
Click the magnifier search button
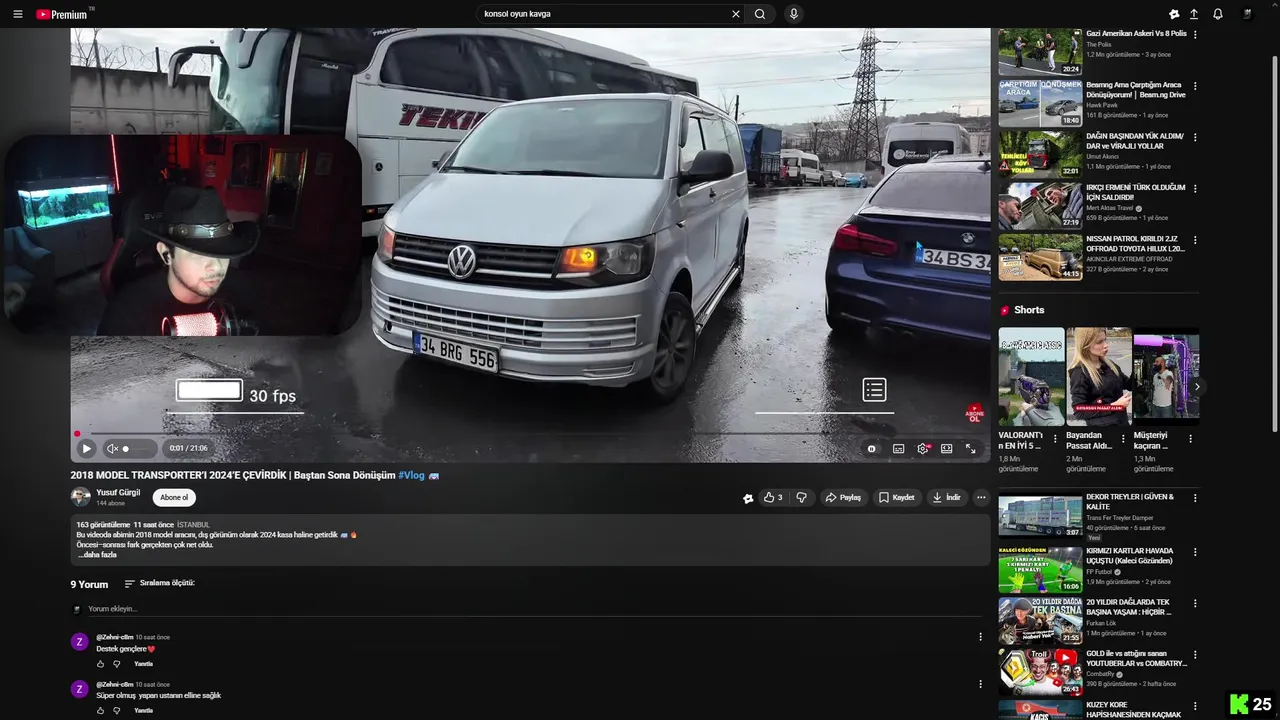[760, 14]
